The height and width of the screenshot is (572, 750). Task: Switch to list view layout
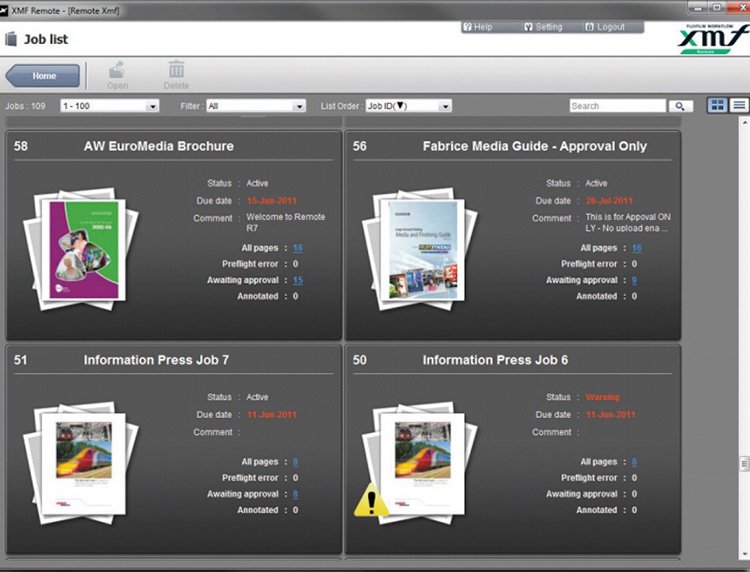pyautogui.click(x=739, y=105)
